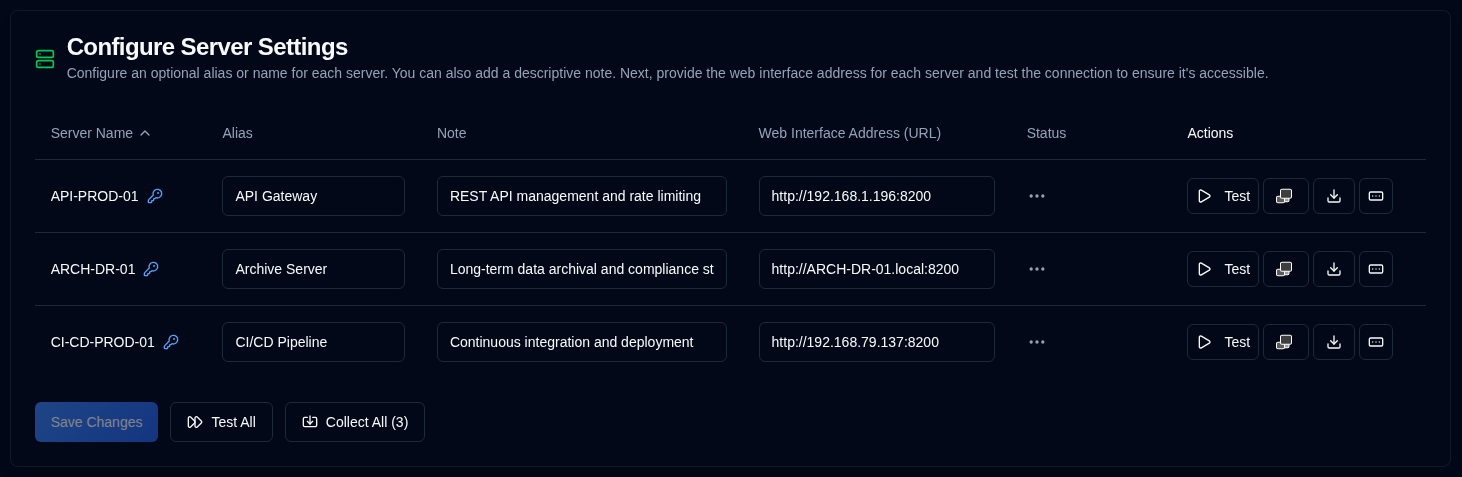Click the Web Interface Address (URL) header

(x=850, y=133)
